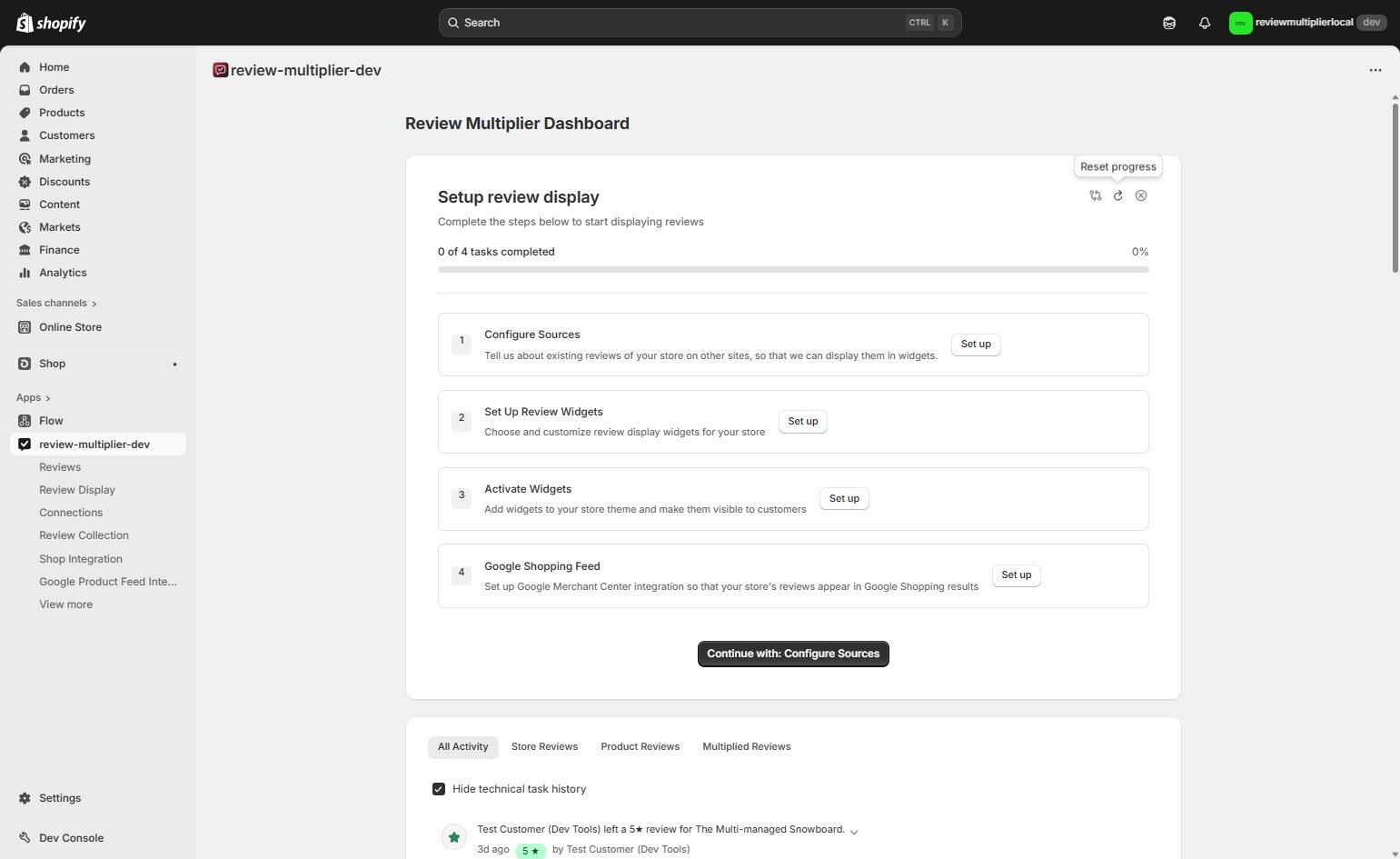The image size is (1400, 859).
Task: Open the Store Reviews tab
Action: [x=544, y=746]
